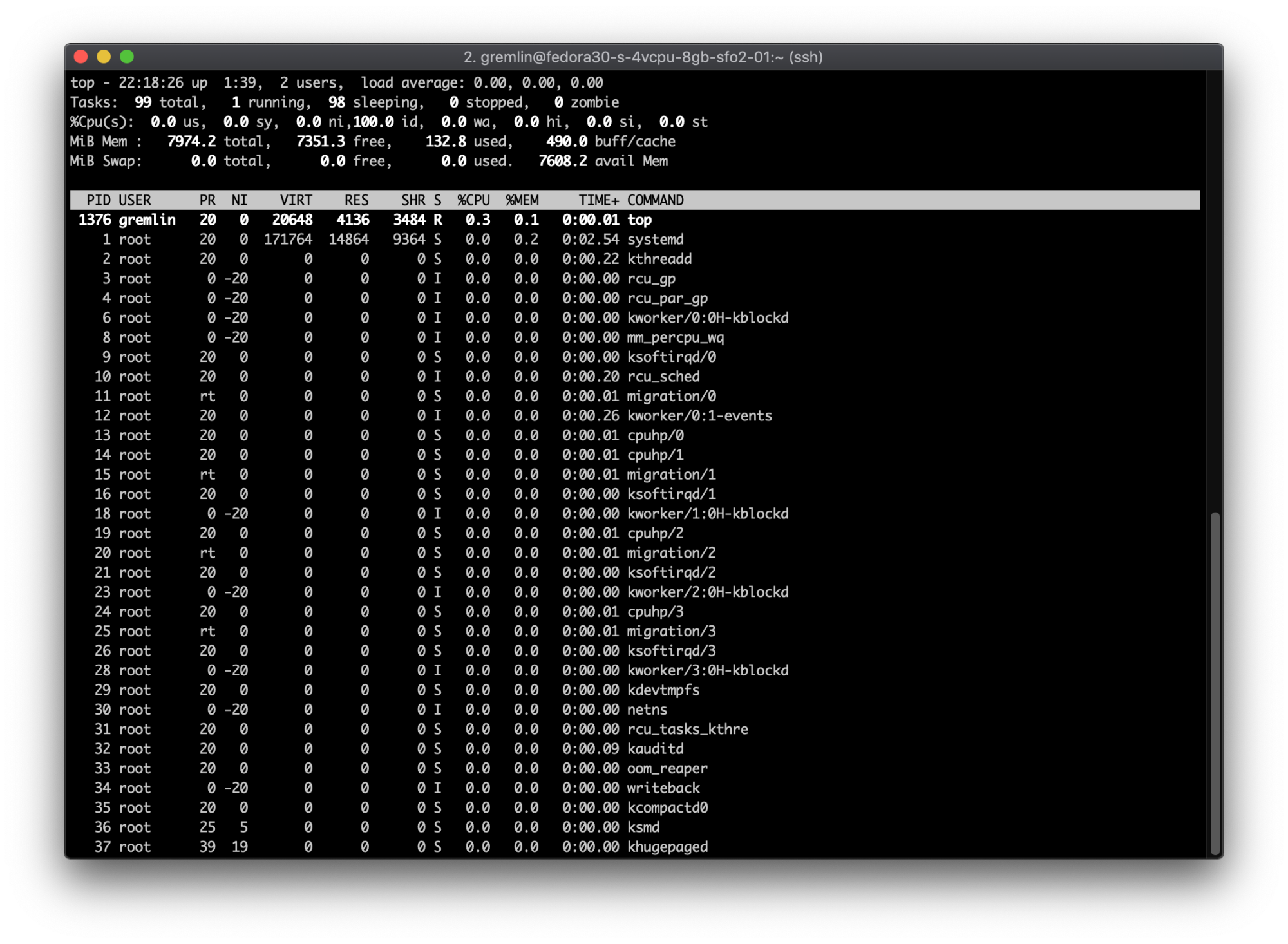Screen dimensions: 1288x944
Task: Click the RES column header
Action: (357, 200)
